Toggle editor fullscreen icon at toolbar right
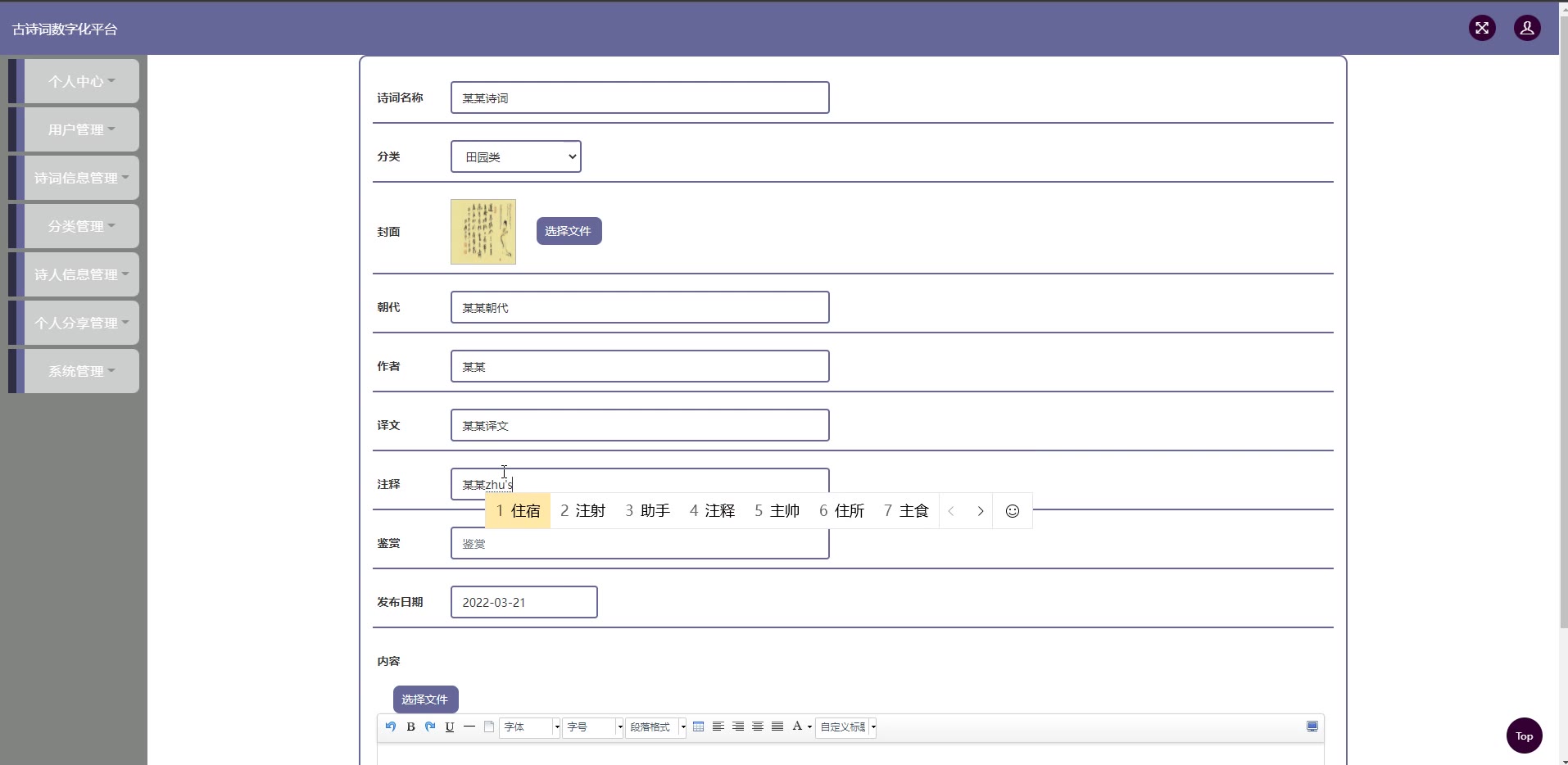The width and height of the screenshot is (1568, 765). 1312,727
